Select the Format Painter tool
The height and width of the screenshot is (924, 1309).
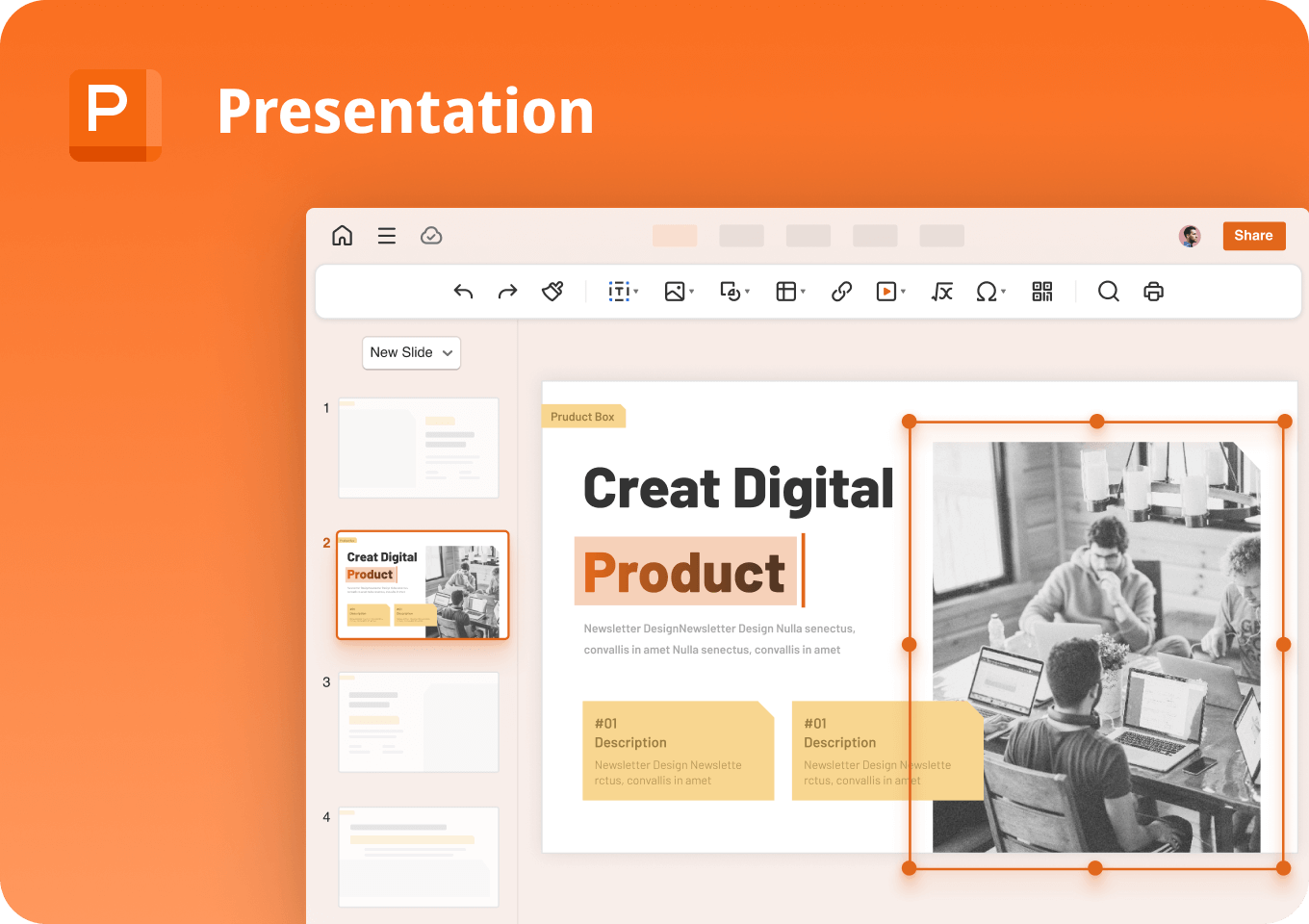pos(552,291)
